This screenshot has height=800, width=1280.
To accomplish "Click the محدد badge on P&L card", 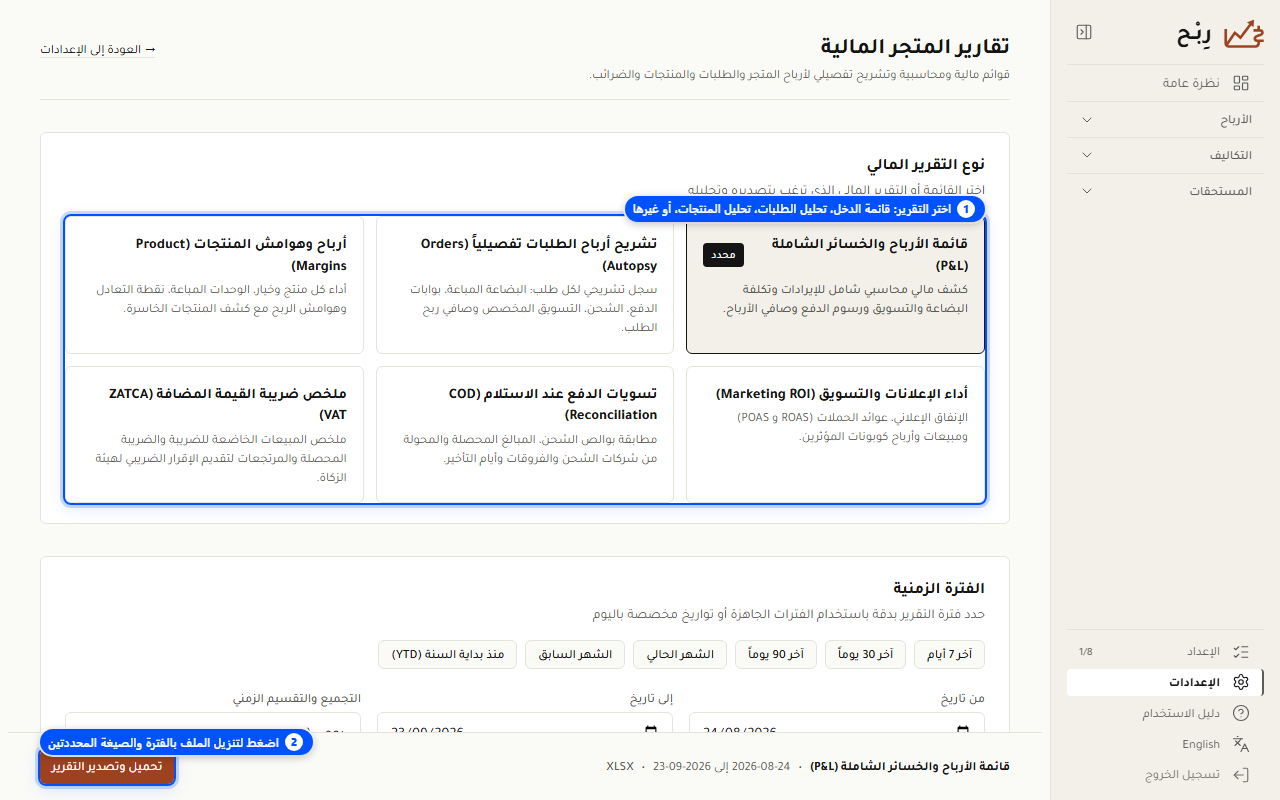I will (723, 255).
